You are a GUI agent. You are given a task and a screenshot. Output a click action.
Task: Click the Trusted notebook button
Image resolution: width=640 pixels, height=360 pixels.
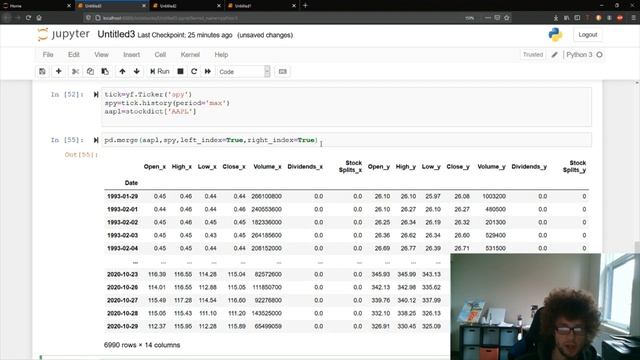point(533,55)
